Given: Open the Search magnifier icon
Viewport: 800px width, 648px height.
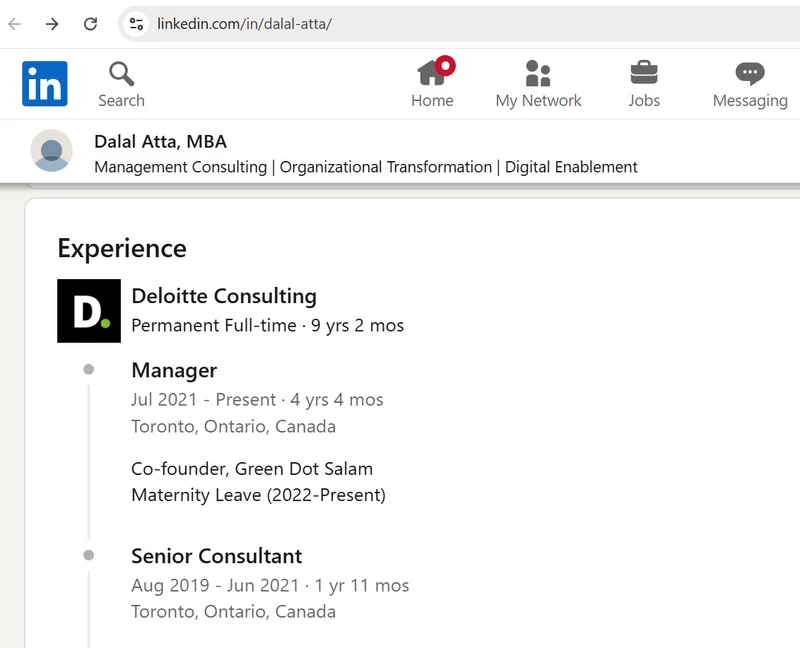Looking at the screenshot, I should [121, 74].
